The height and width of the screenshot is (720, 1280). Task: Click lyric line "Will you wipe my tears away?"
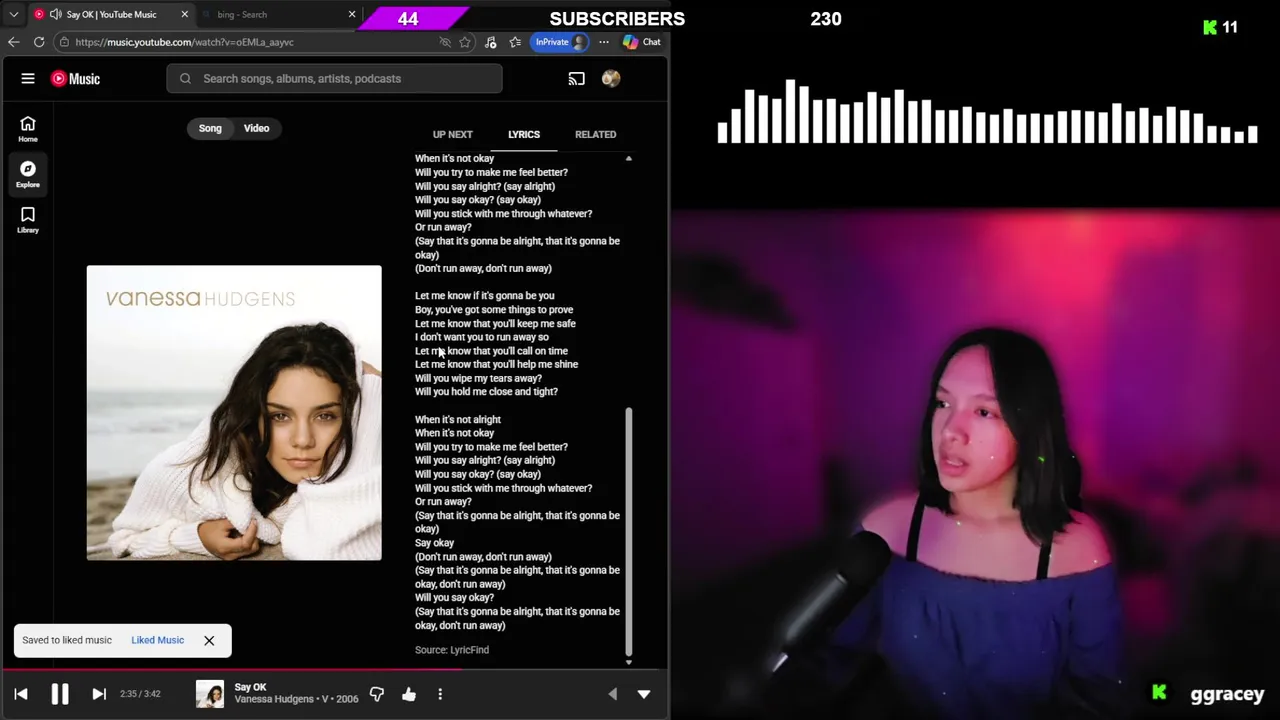478,378
